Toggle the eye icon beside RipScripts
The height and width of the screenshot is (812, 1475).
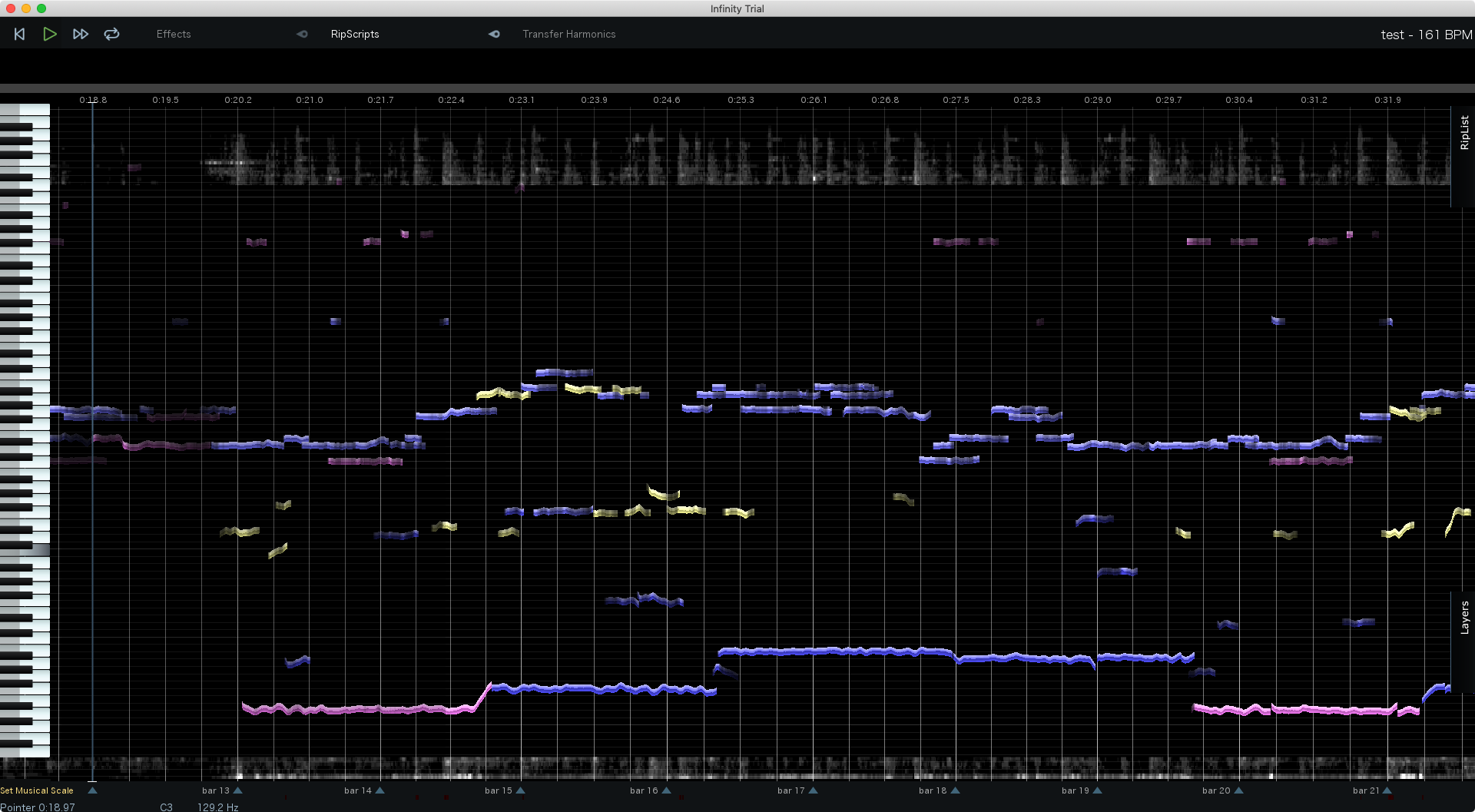tap(302, 34)
